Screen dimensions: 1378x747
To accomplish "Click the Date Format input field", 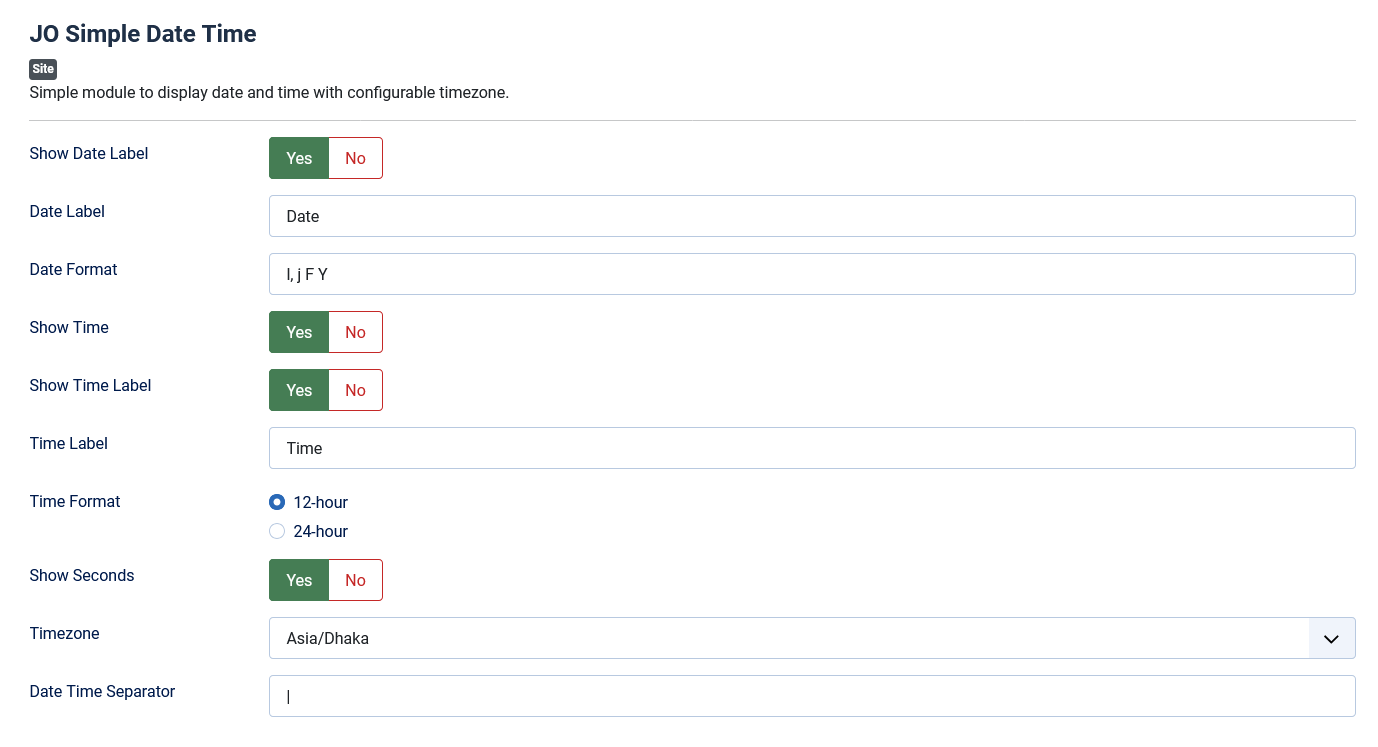I will [x=812, y=274].
